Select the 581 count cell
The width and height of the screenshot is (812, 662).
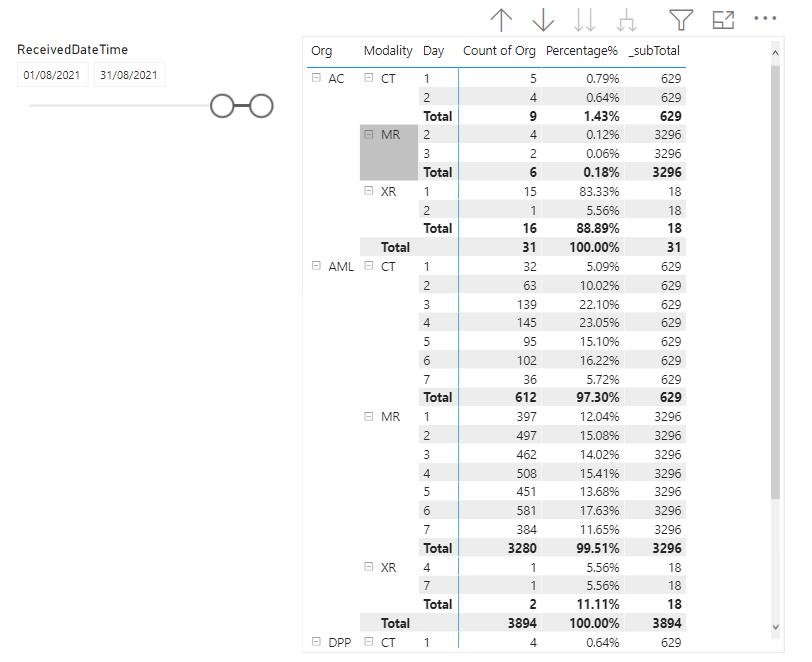point(500,511)
